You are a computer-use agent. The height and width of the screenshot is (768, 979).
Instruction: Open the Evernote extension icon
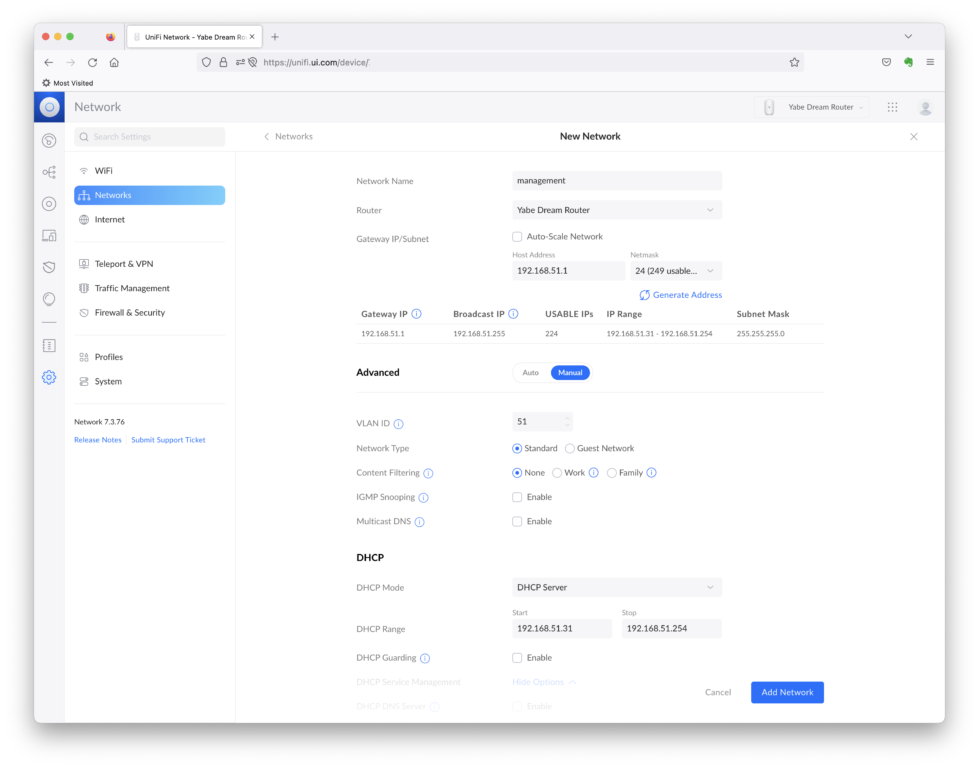point(908,62)
